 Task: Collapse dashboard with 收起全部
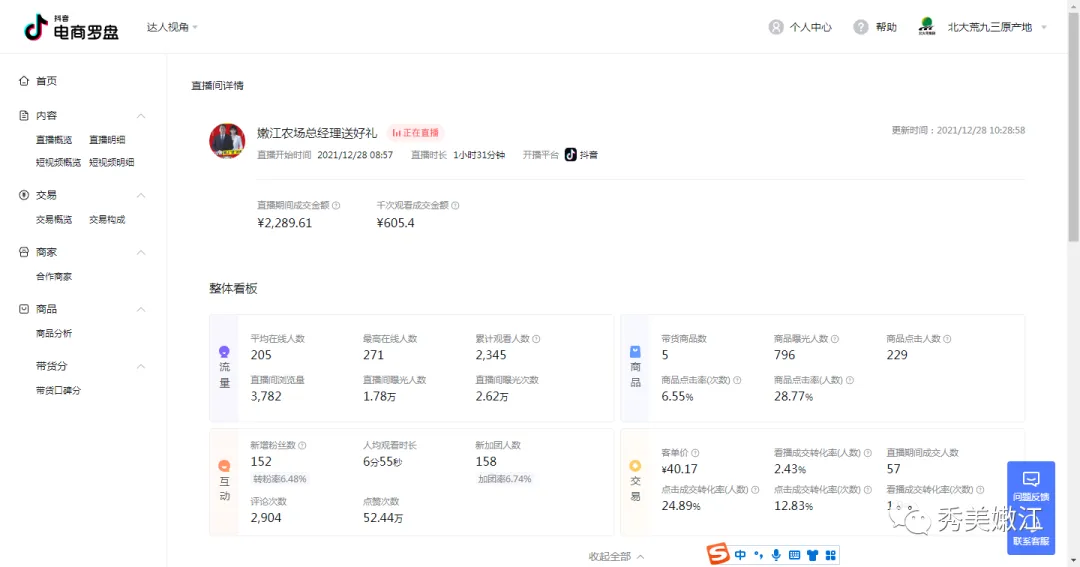coord(616,556)
